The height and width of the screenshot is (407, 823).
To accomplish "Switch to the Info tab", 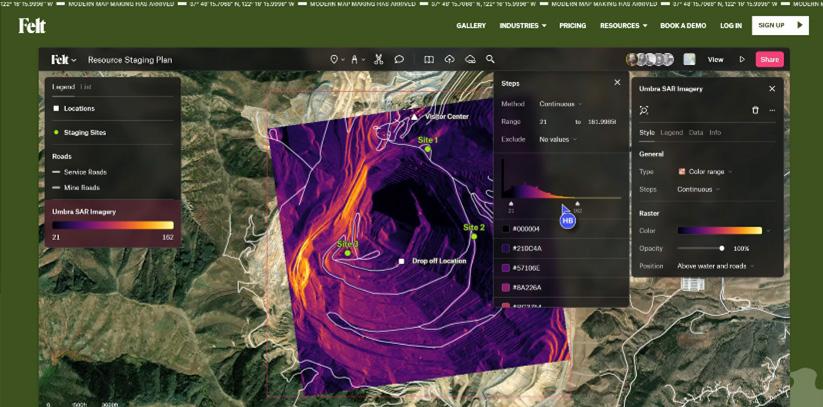I will coord(715,133).
